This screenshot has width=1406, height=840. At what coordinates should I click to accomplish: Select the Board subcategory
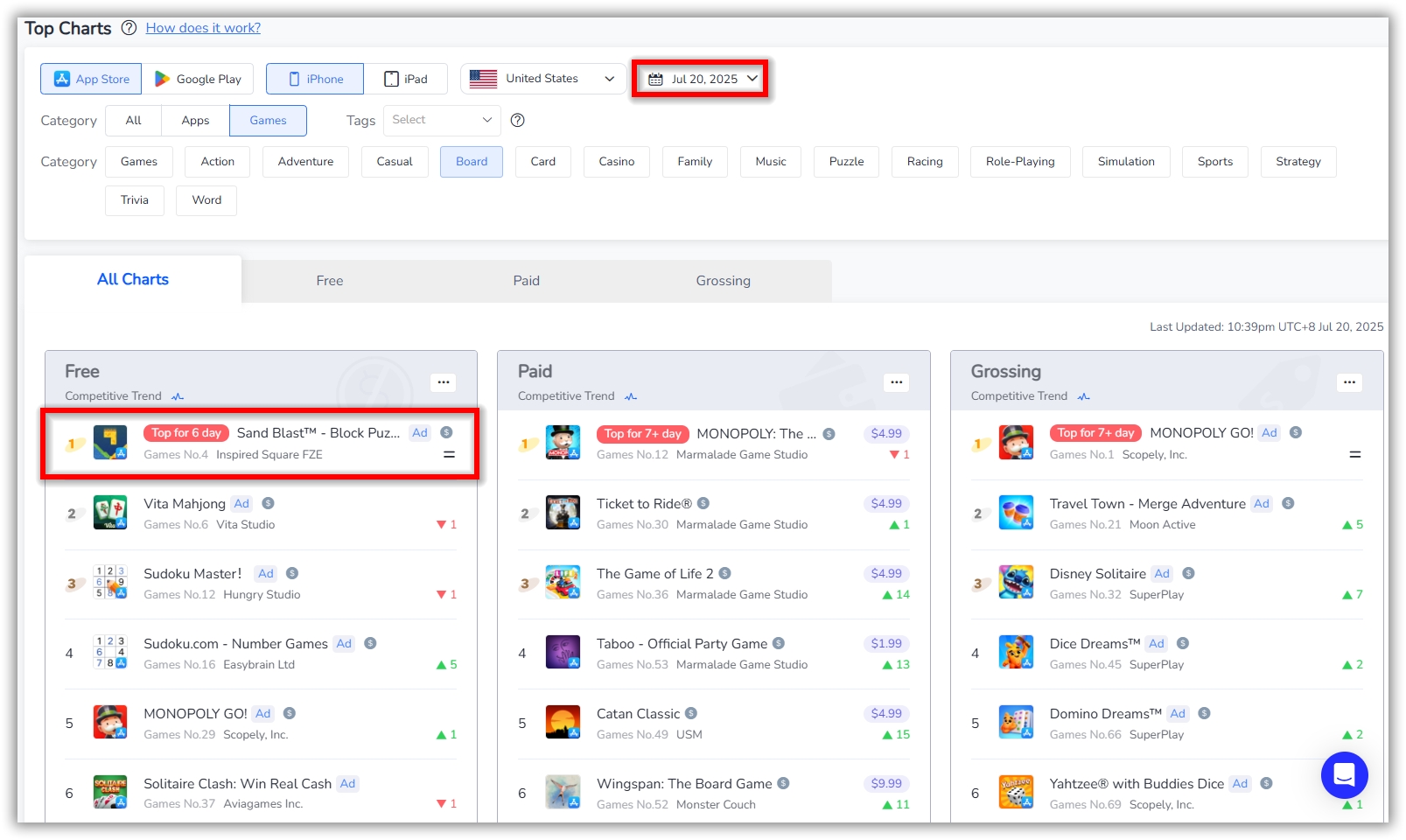472,162
